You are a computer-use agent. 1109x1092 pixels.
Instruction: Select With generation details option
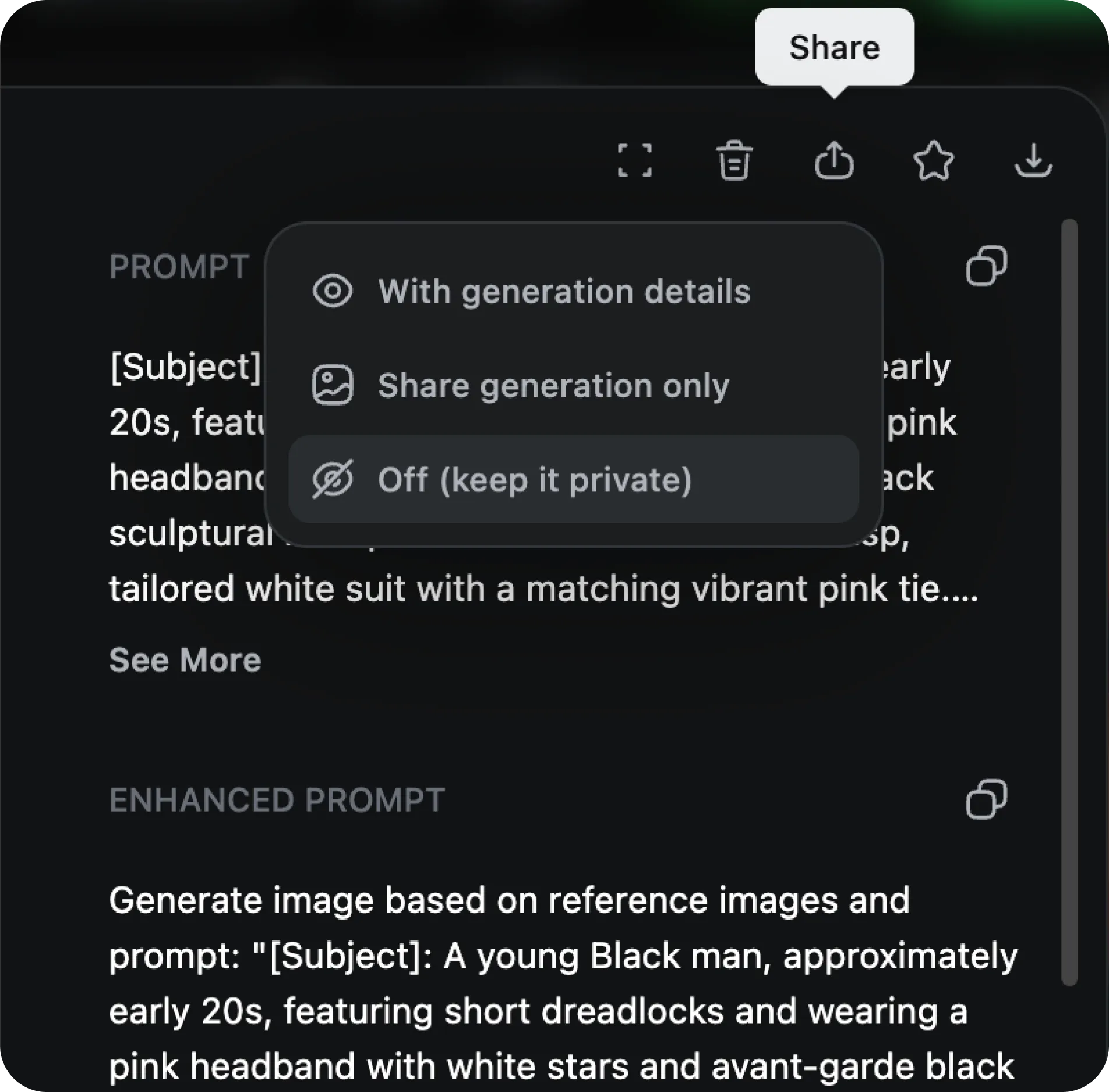coord(574,291)
